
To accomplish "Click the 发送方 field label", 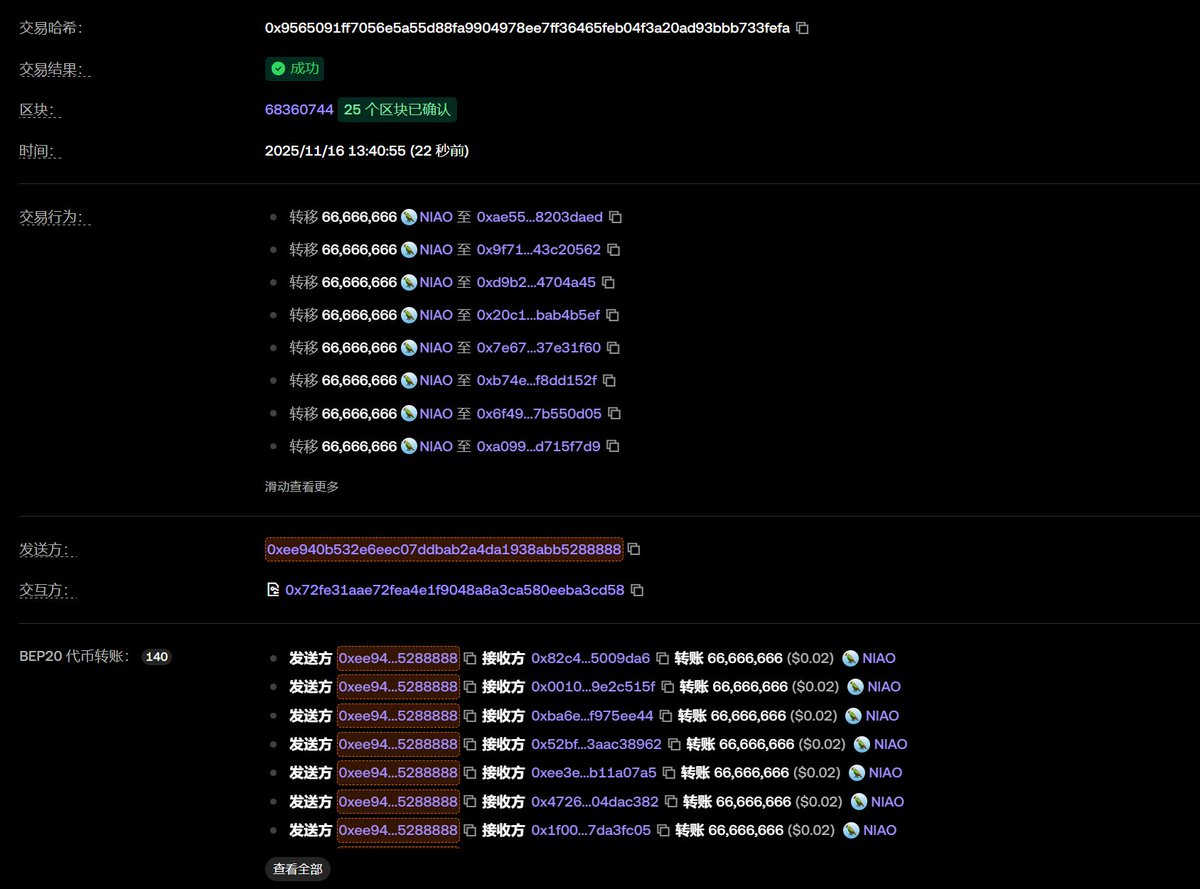I will click(x=49, y=549).
